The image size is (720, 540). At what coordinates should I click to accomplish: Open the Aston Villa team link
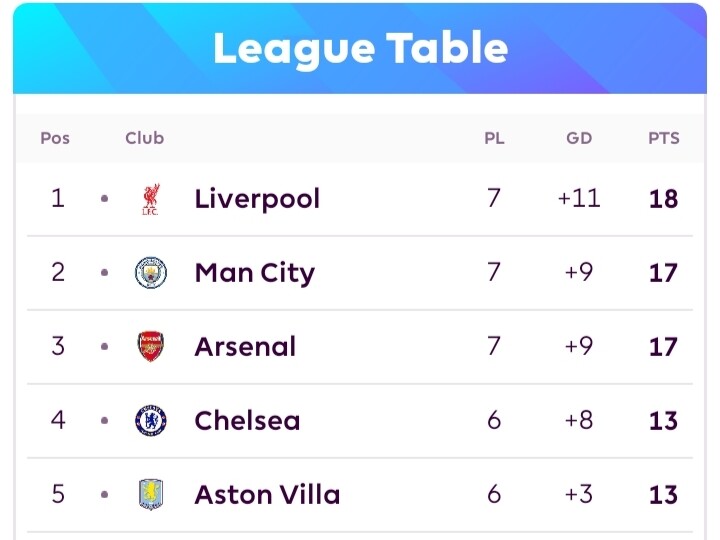coord(267,495)
